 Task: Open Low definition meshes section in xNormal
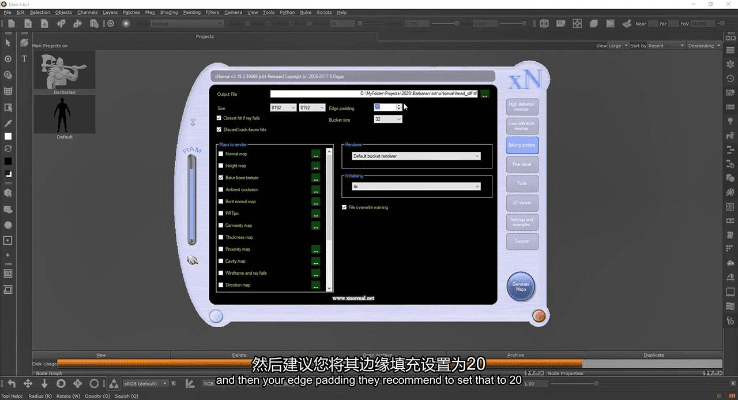tap(522, 126)
